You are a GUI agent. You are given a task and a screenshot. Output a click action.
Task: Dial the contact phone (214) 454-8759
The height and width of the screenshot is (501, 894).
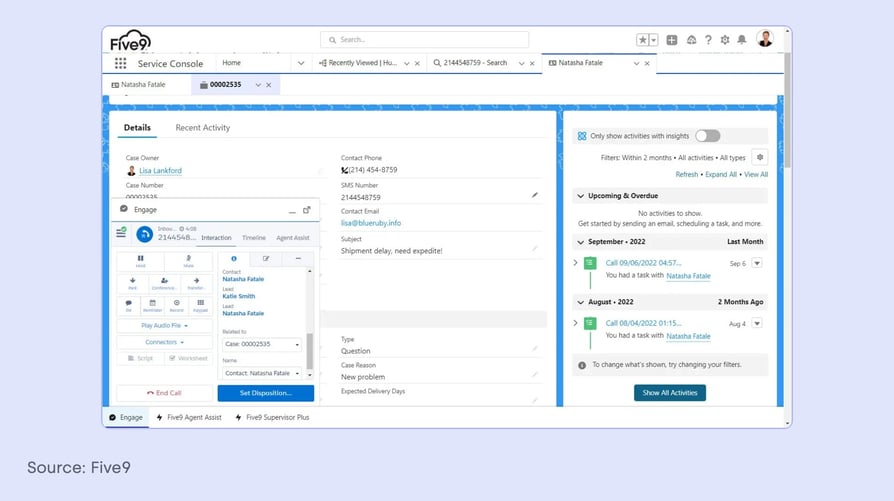[369, 170]
